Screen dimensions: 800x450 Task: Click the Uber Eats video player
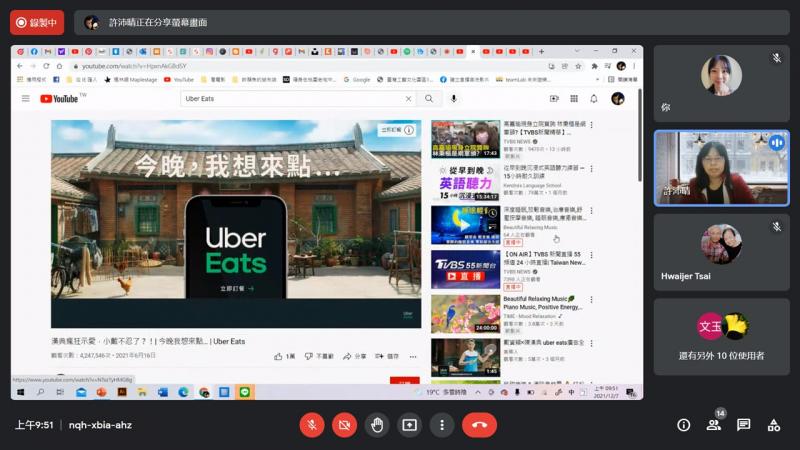point(236,223)
